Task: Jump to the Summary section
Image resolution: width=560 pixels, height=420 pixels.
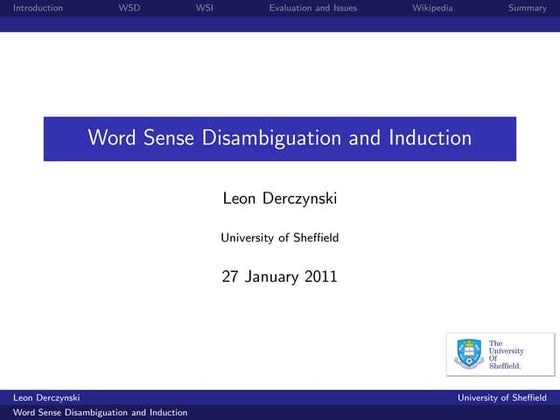Action: point(527,8)
